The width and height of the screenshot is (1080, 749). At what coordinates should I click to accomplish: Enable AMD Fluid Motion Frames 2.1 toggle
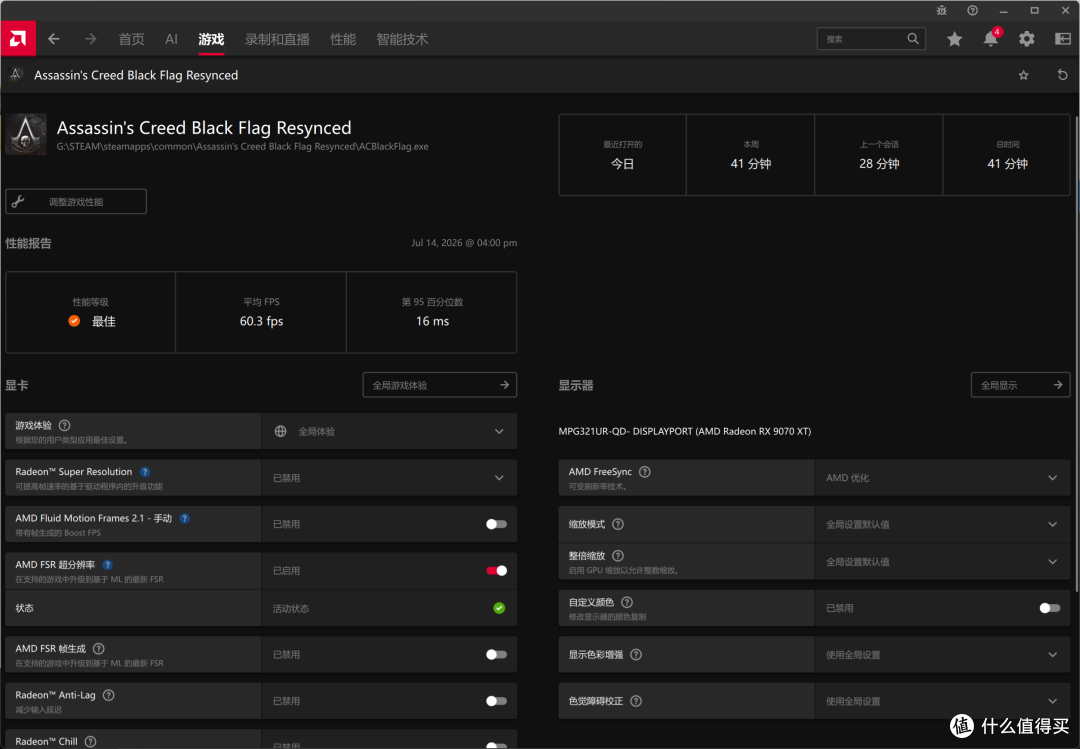click(x=496, y=524)
